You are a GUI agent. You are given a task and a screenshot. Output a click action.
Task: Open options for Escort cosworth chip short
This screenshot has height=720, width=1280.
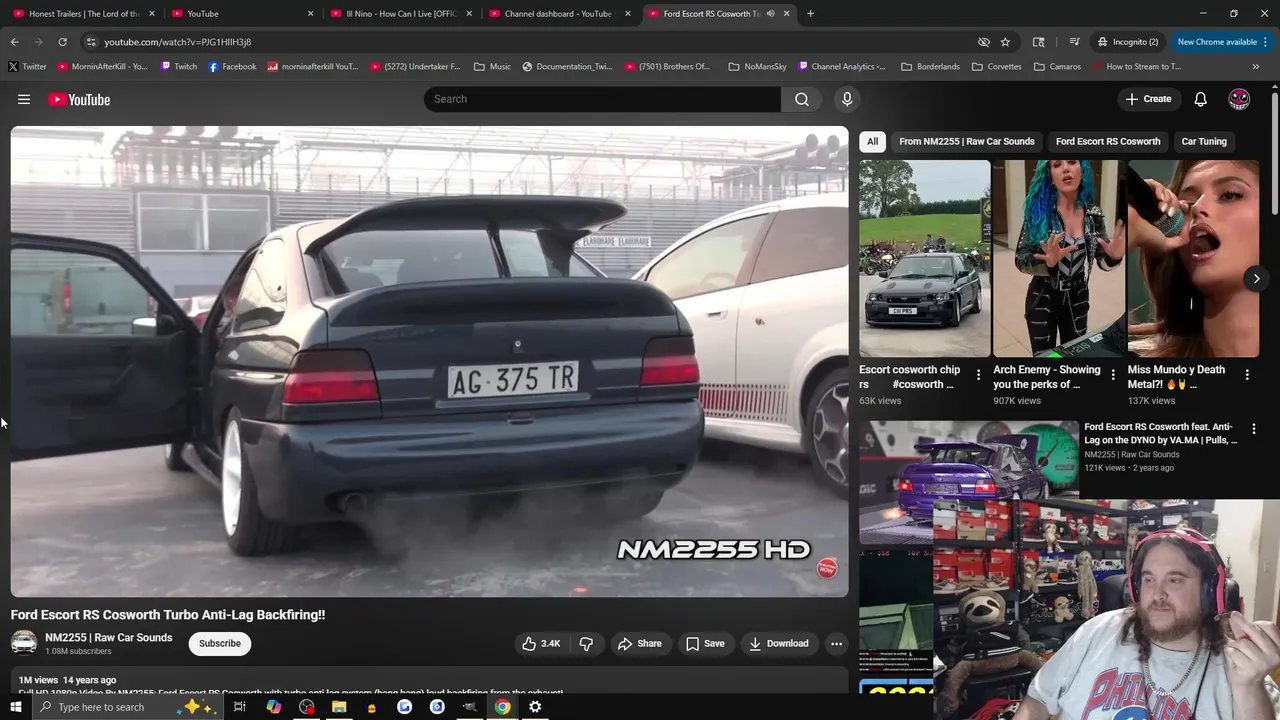(978, 375)
